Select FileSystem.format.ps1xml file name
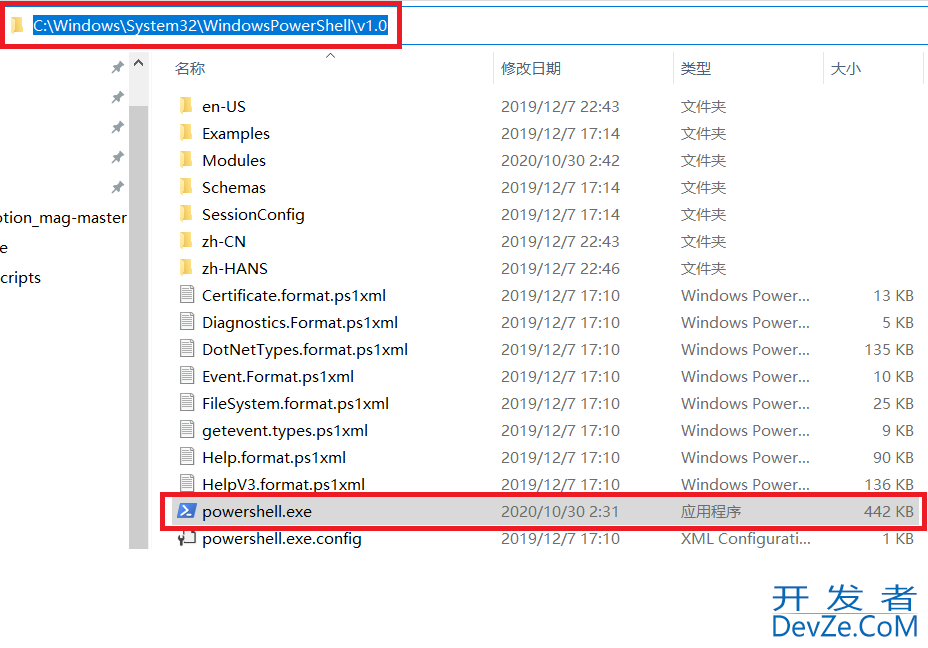The image size is (928, 648). pos(295,404)
